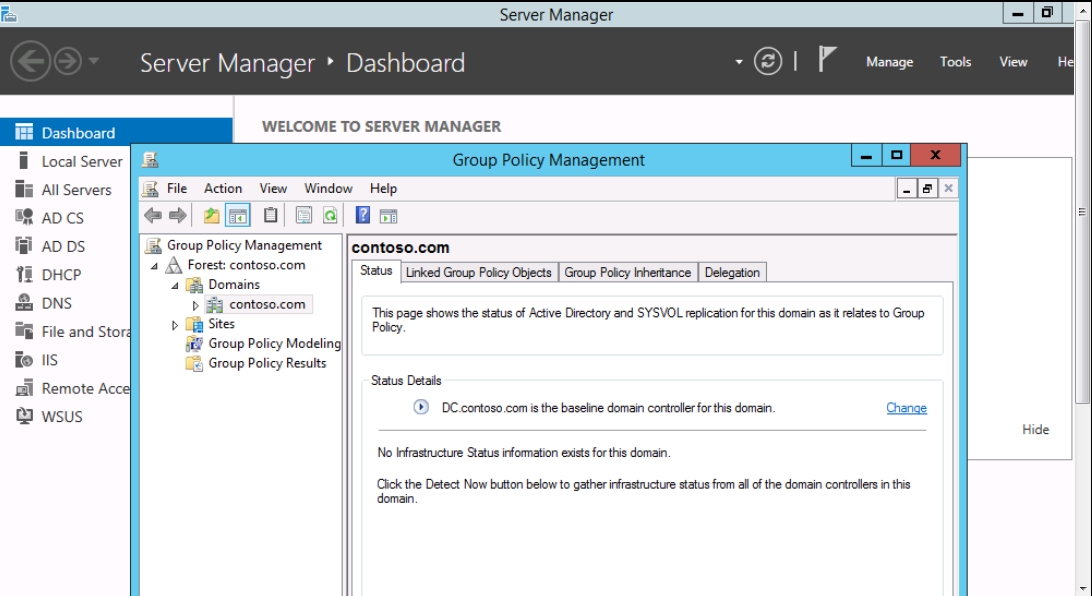Click the green Refresh icon in GPM toolbar
This screenshot has width=1092, height=596.
[x=330, y=216]
